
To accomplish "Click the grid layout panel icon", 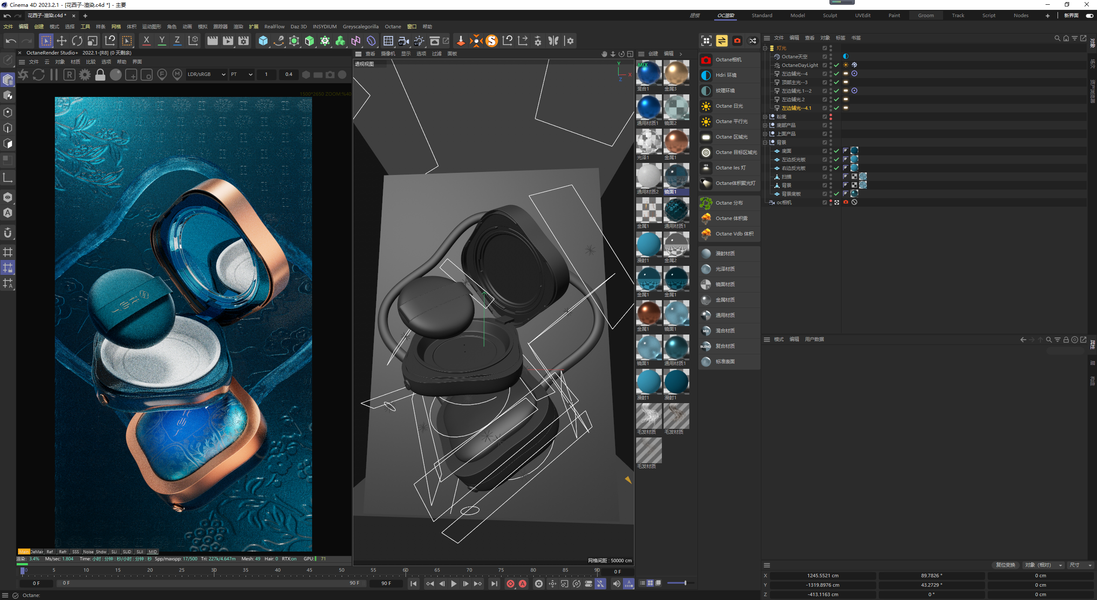I will pyautogui.click(x=706, y=41).
